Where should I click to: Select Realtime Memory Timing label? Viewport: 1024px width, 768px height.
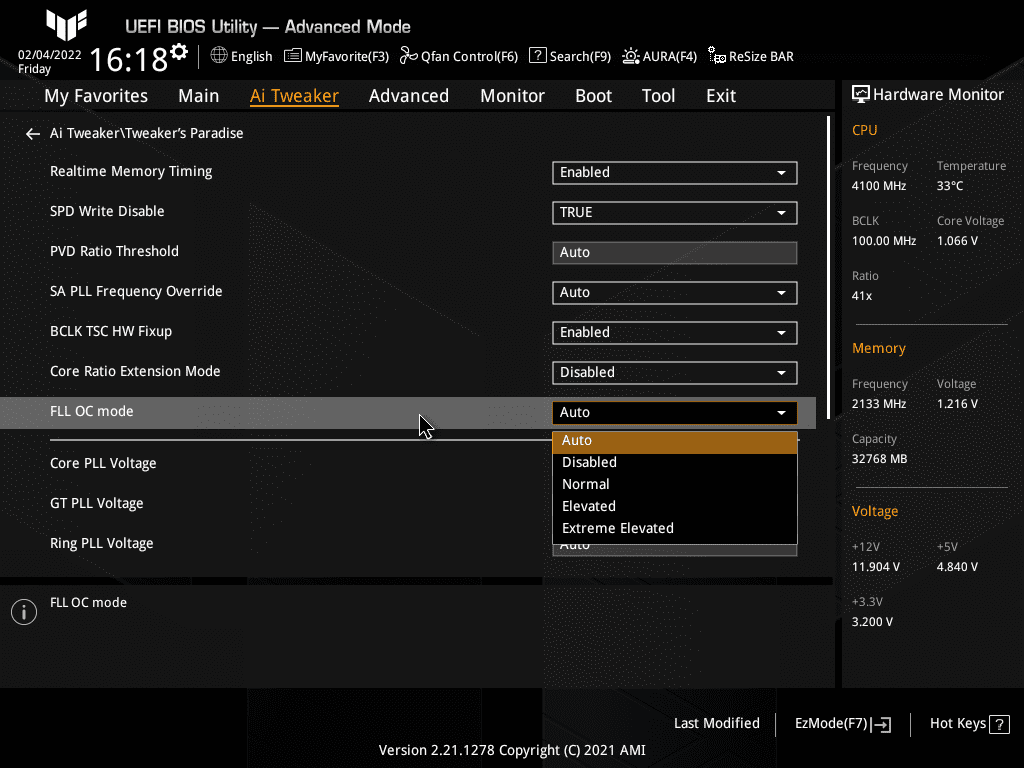tap(131, 172)
